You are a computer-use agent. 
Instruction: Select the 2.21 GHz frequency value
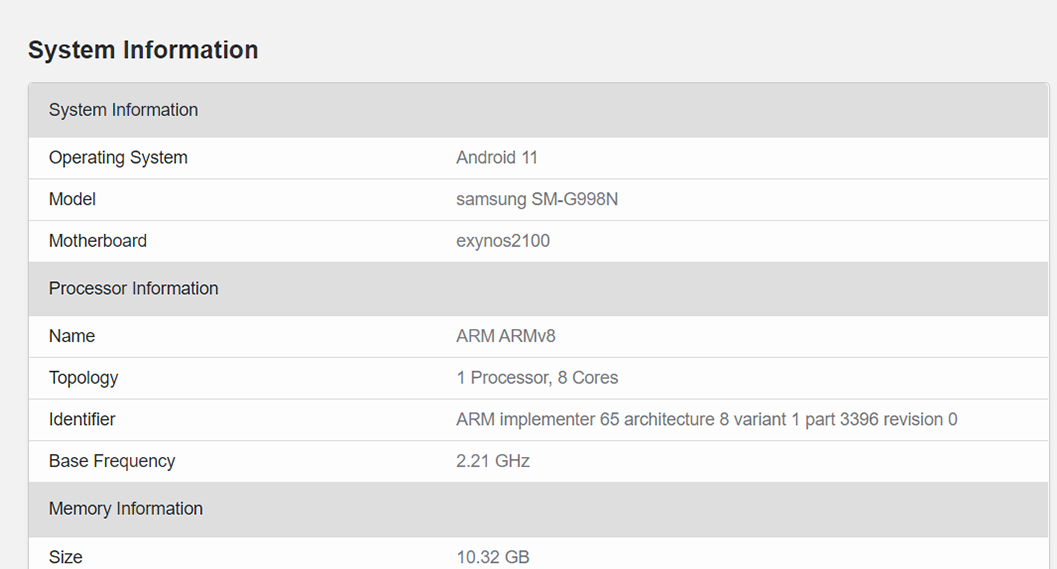coord(493,461)
